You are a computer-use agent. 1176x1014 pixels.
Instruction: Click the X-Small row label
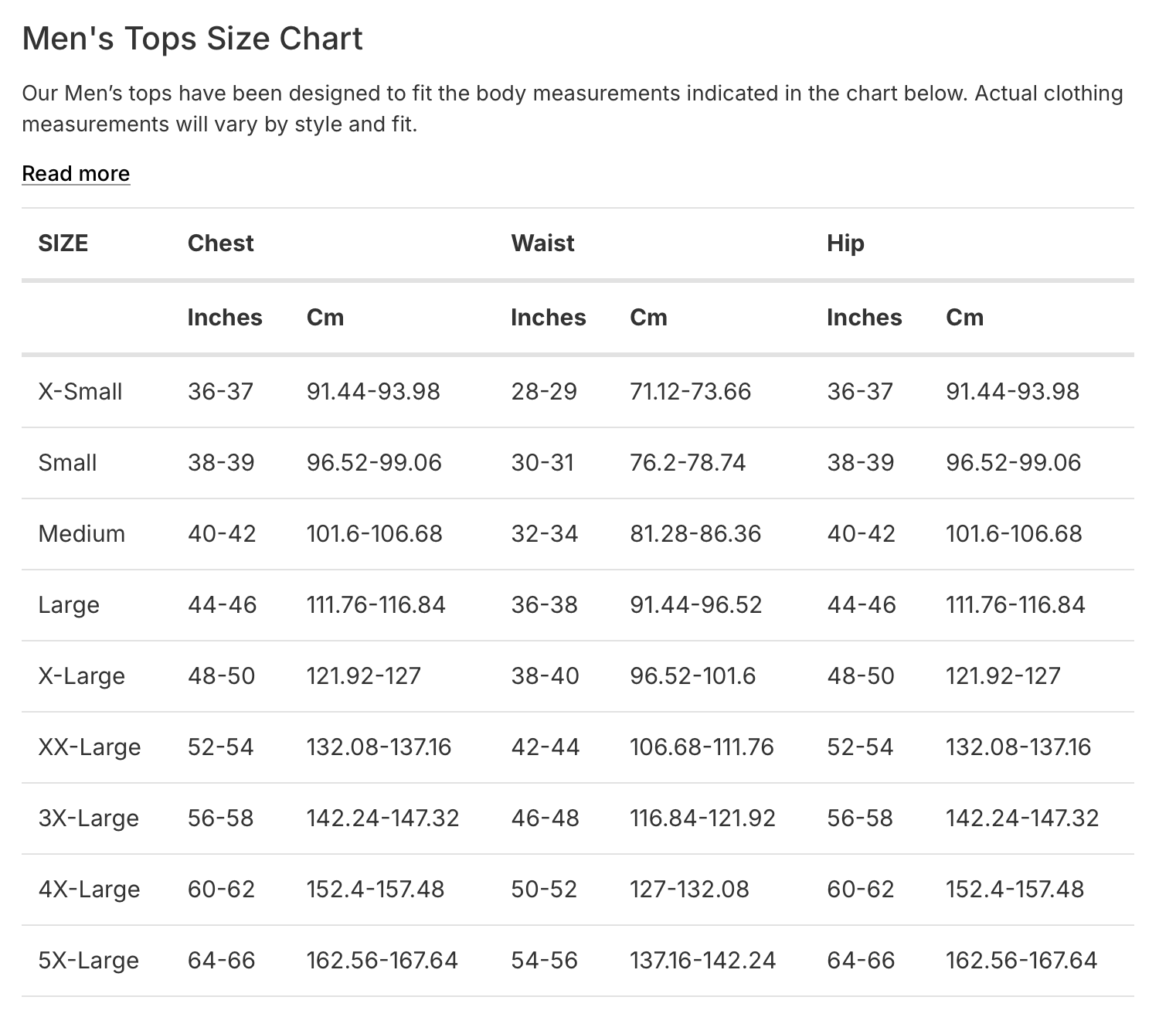coord(80,392)
